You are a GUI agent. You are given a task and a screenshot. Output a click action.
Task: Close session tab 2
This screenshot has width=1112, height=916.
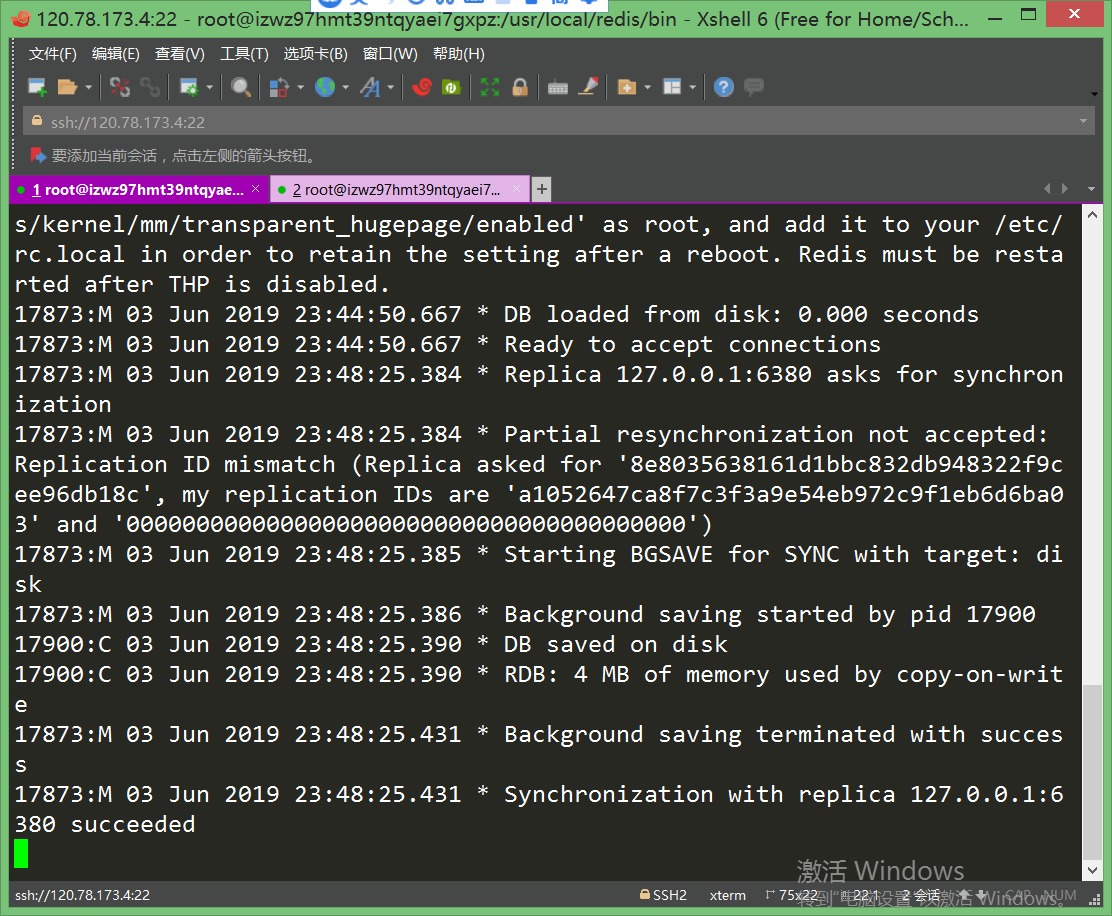[x=516, y=189]
